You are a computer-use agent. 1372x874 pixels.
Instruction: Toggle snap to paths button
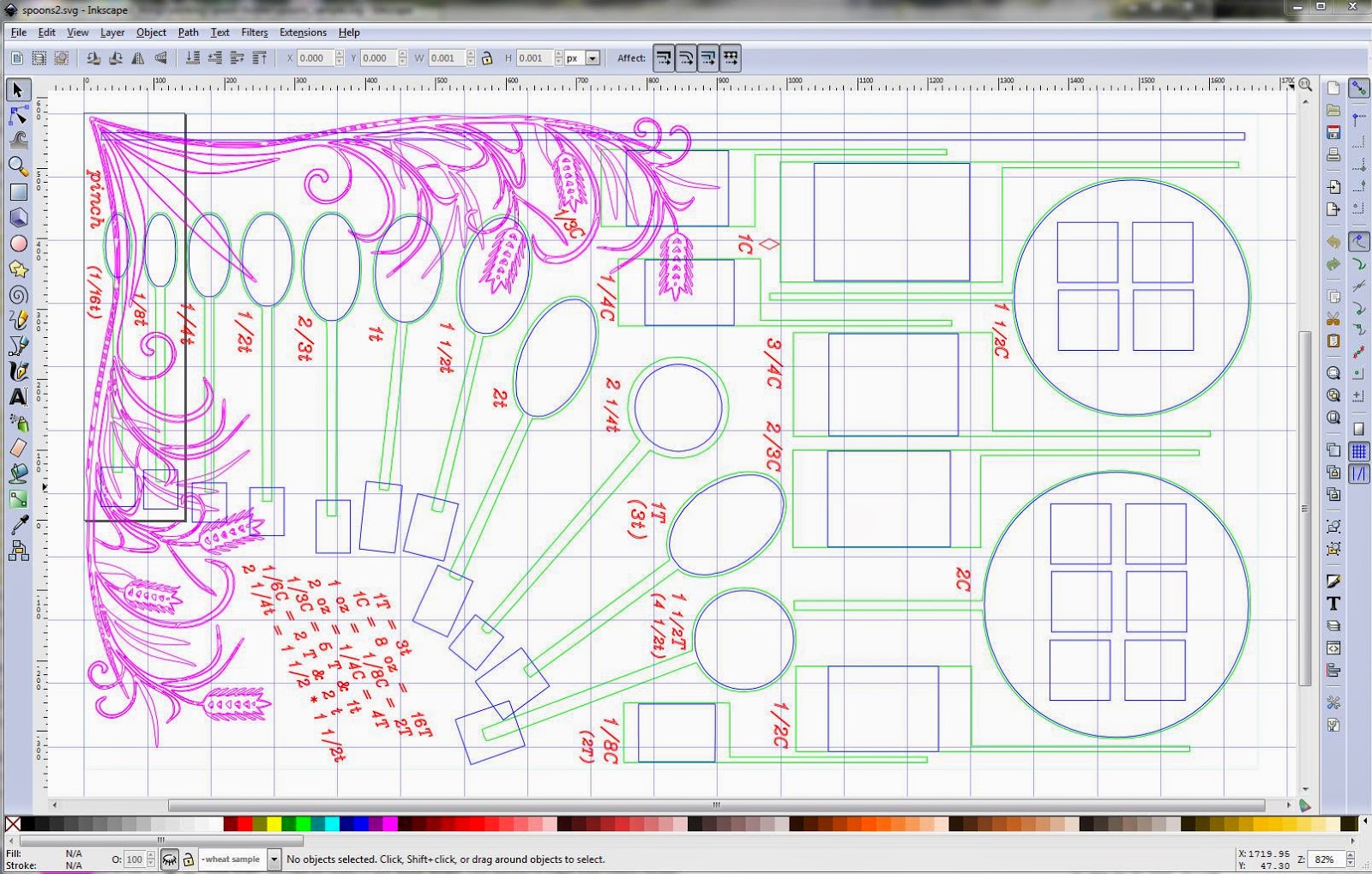[1359, 264]
